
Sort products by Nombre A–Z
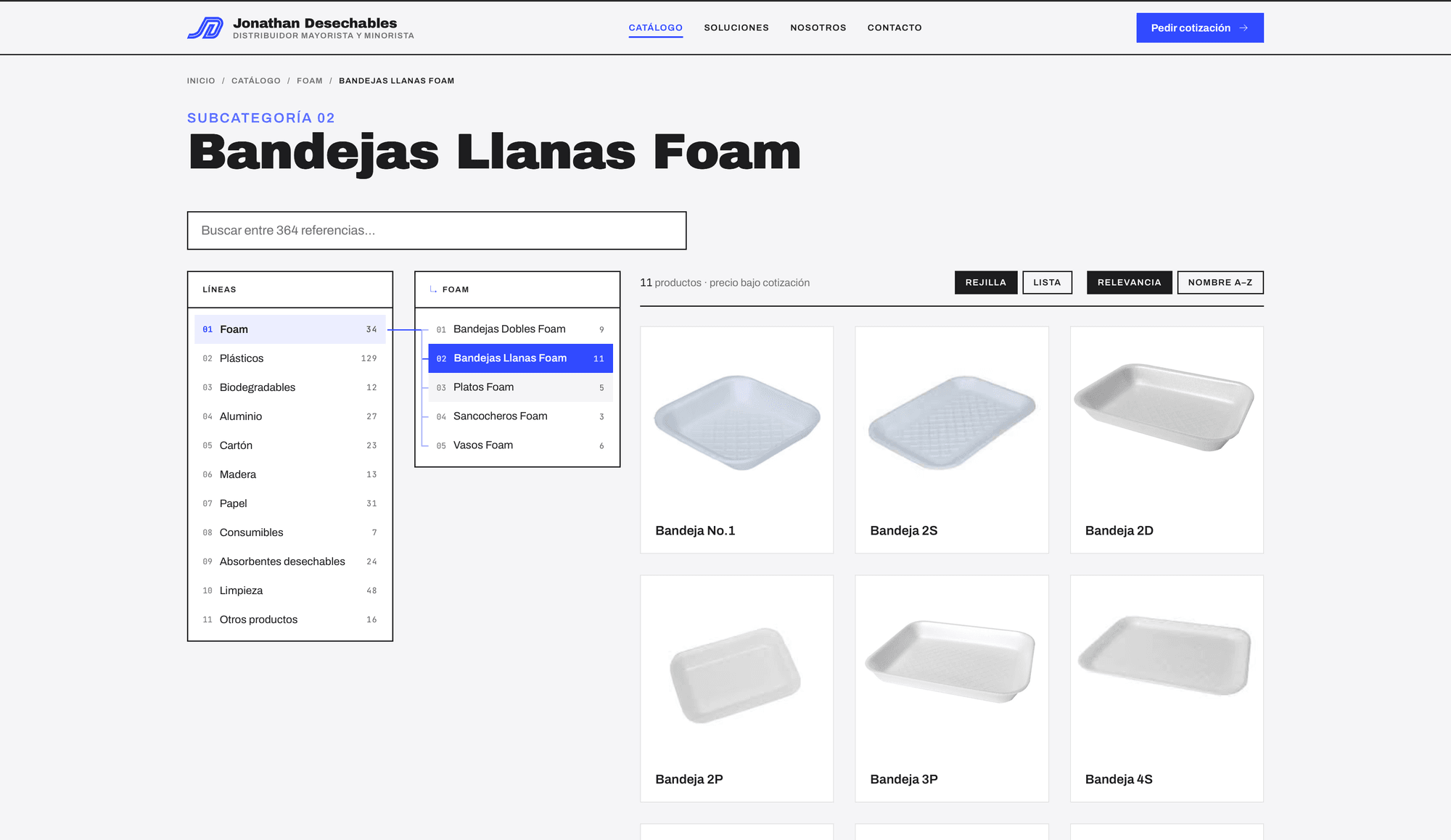coord(1220,282)
